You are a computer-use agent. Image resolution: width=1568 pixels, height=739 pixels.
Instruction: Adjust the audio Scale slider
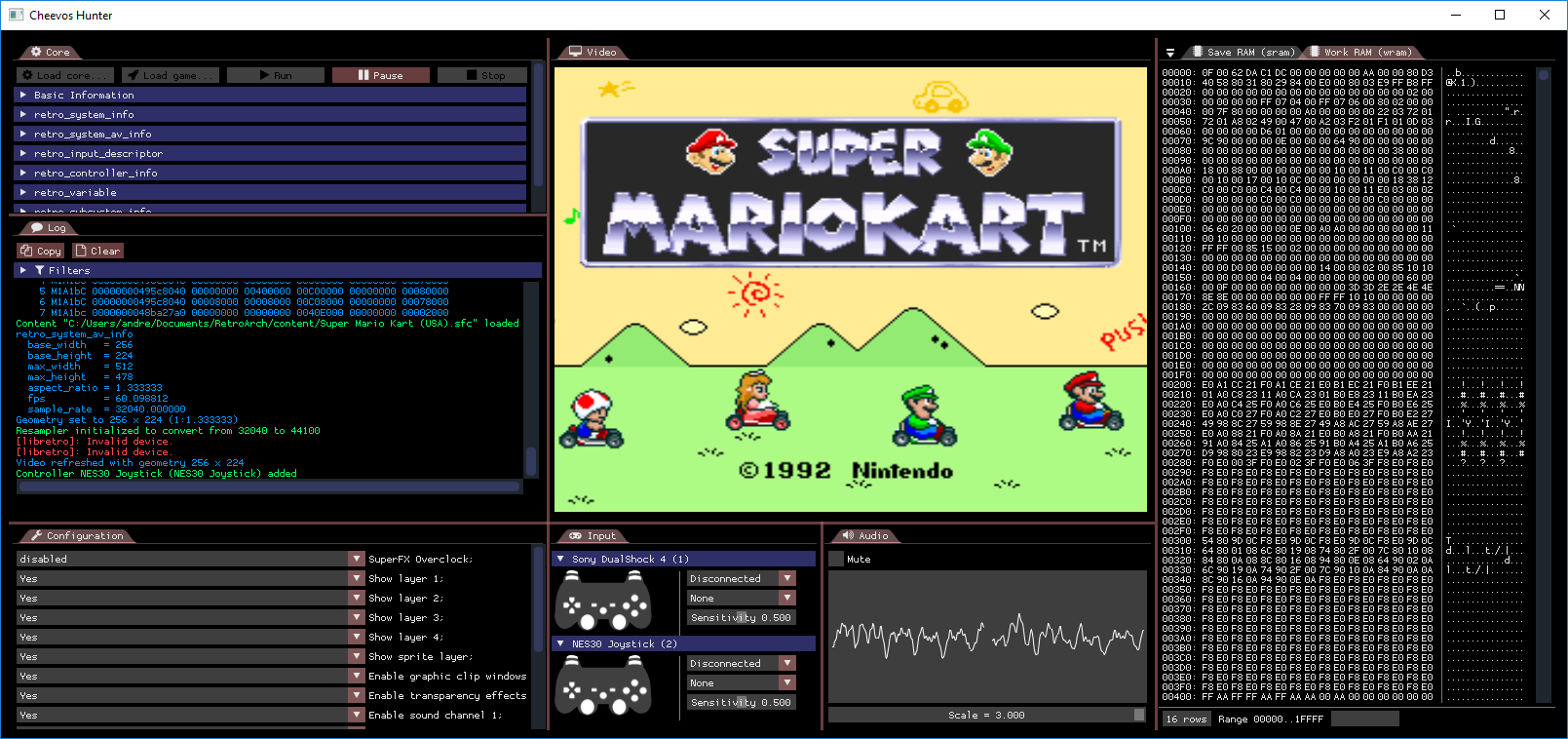tap(987, 715)
